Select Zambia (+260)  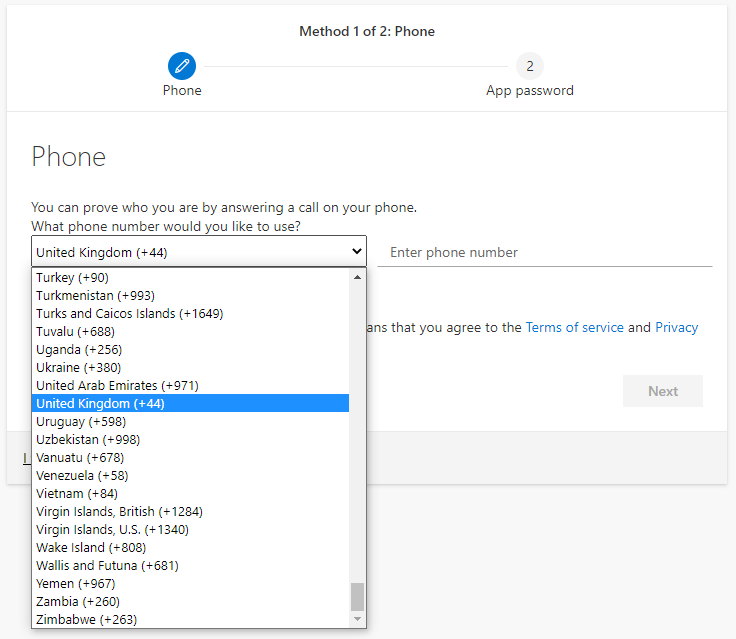190,601
